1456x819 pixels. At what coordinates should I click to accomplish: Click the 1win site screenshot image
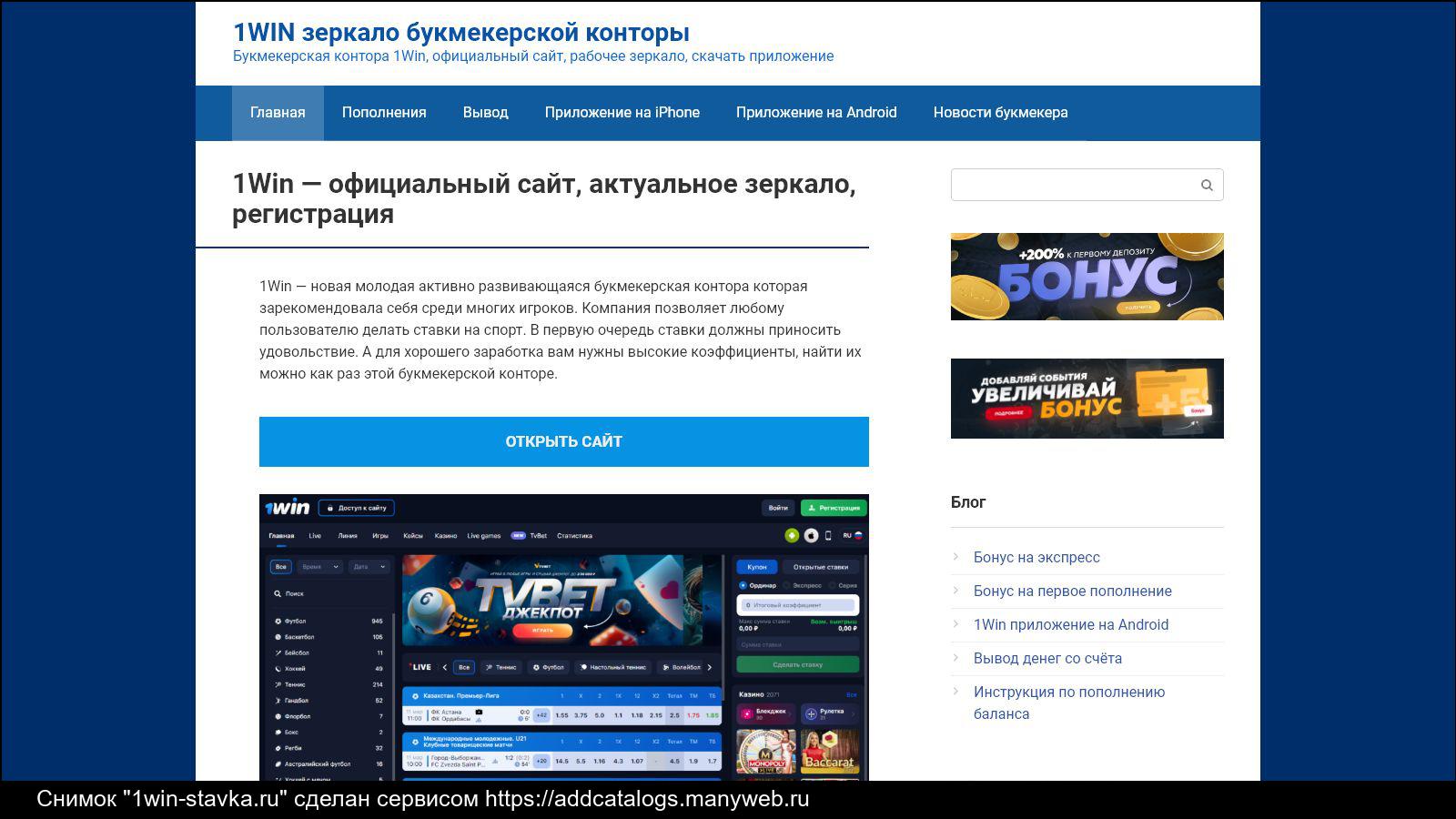(564, 637)
